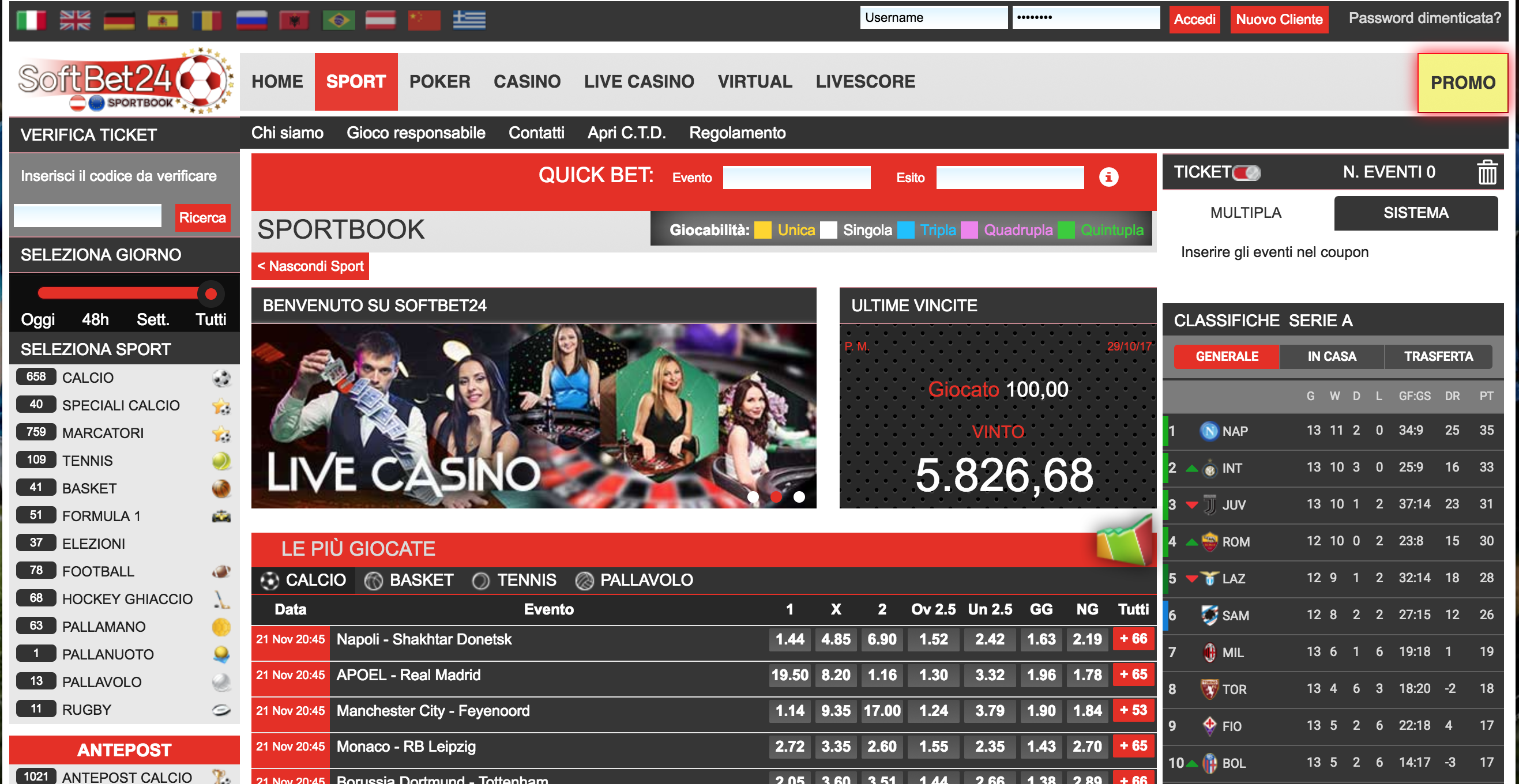Click the Pallanuoto ball icon
This screenshot has width=1519, height=784.
(x=221, y=654)
